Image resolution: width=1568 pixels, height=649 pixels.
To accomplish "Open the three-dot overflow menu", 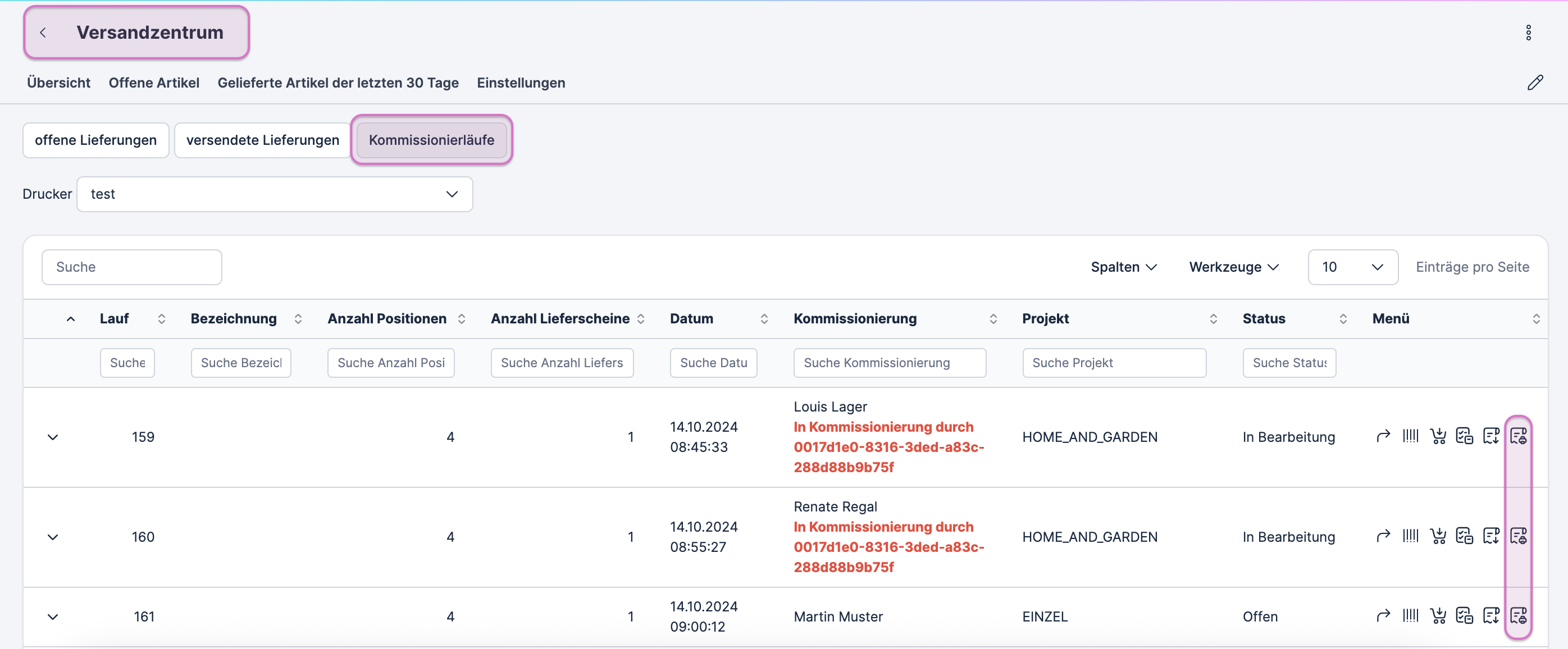I will pyautogui.click(x=1528, y=32).
